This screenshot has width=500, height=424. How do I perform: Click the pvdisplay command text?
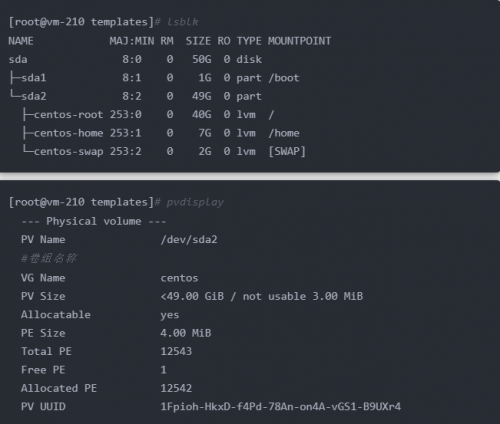click(x=195, y=202)
